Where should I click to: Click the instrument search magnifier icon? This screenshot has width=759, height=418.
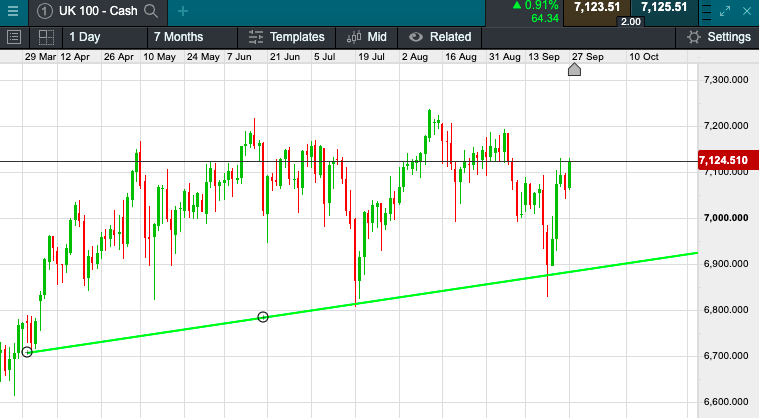[151, 12]
